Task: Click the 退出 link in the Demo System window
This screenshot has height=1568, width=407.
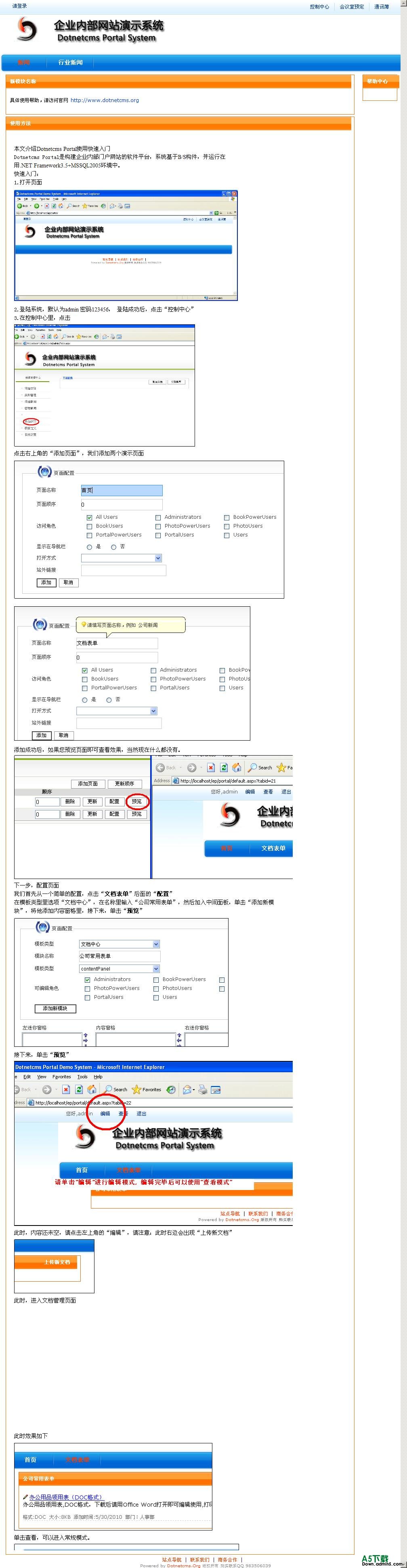Action: coord(141,1113)
